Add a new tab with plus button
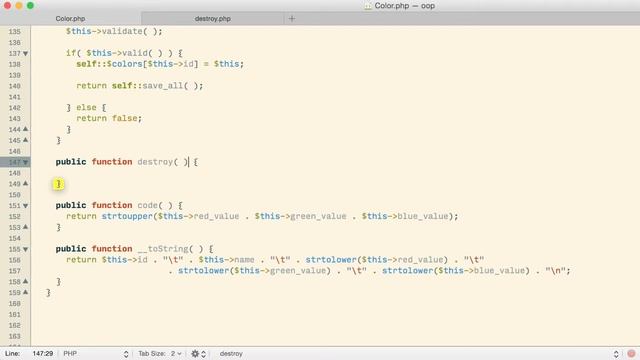 291,18
